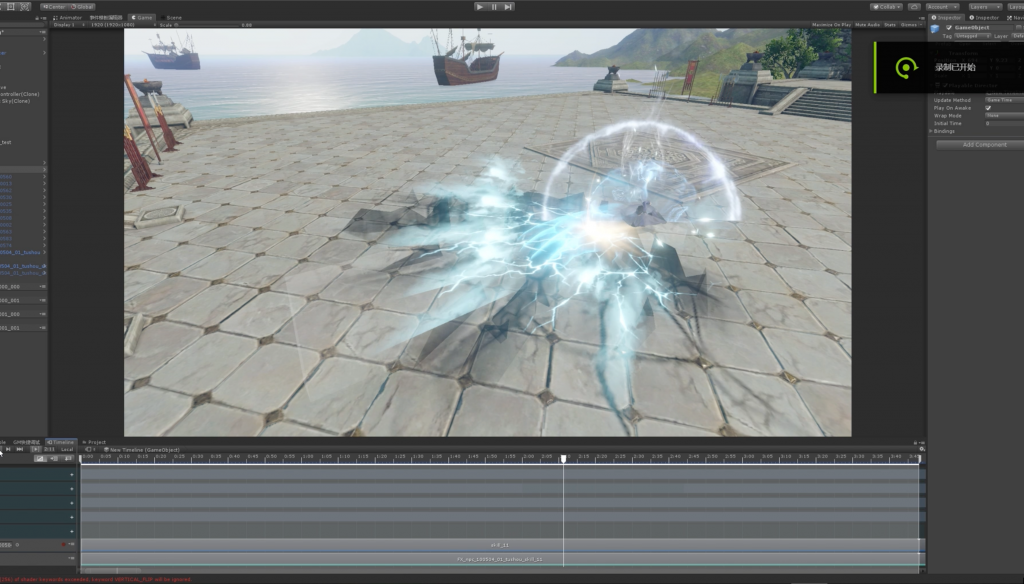
Task: Select the second Inspector tab
Action: click(984, 18)
